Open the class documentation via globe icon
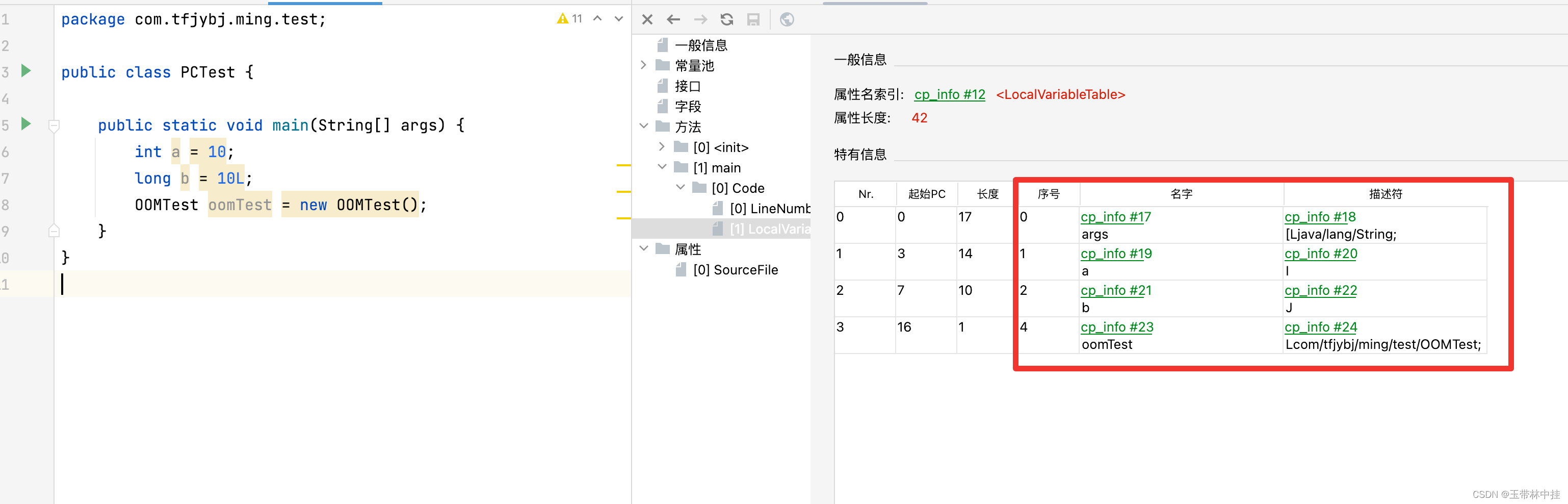This screenshot has width=1568, height=504. click(x=787, y=19)
